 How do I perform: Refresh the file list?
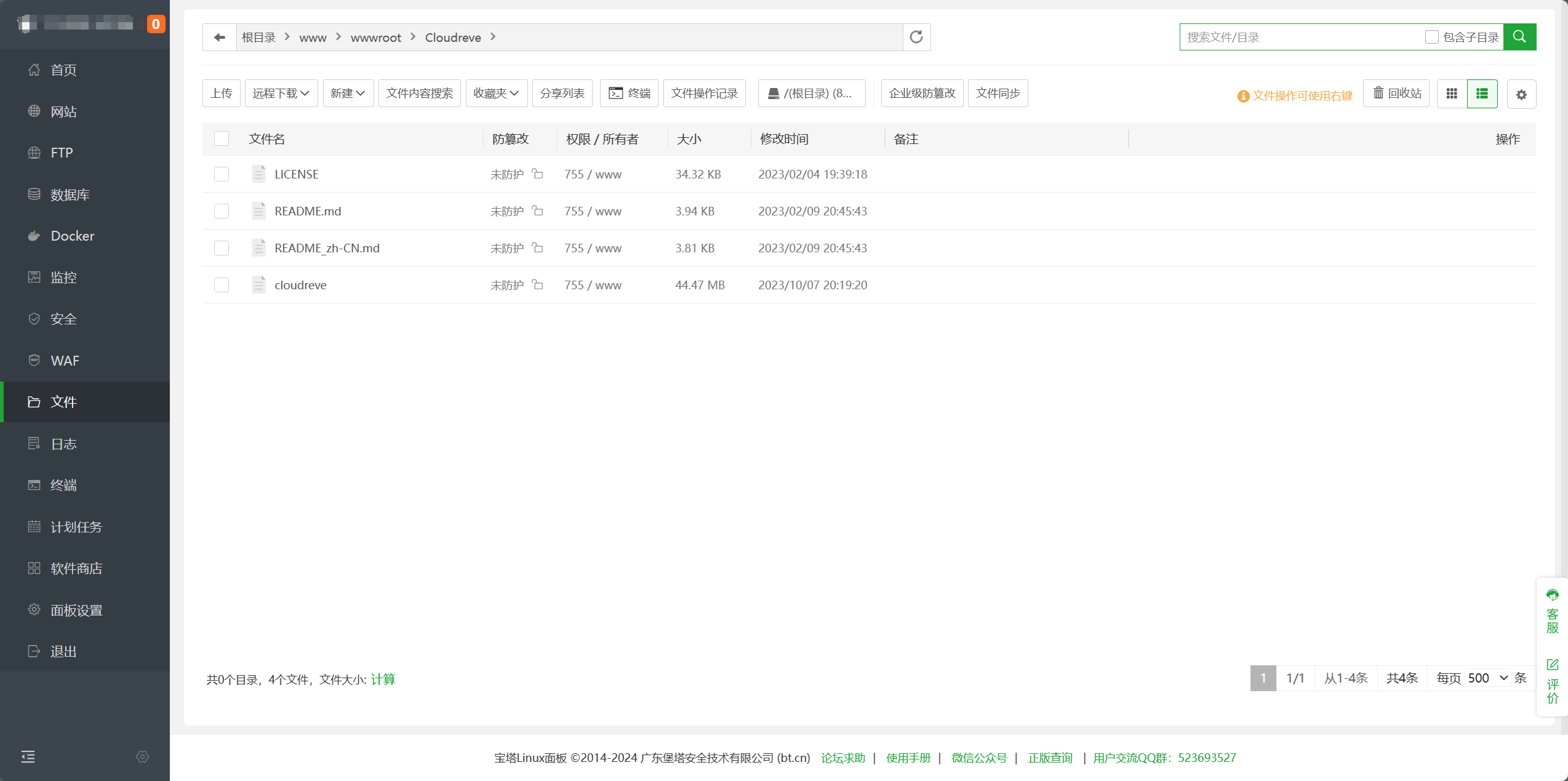(916, 38)
